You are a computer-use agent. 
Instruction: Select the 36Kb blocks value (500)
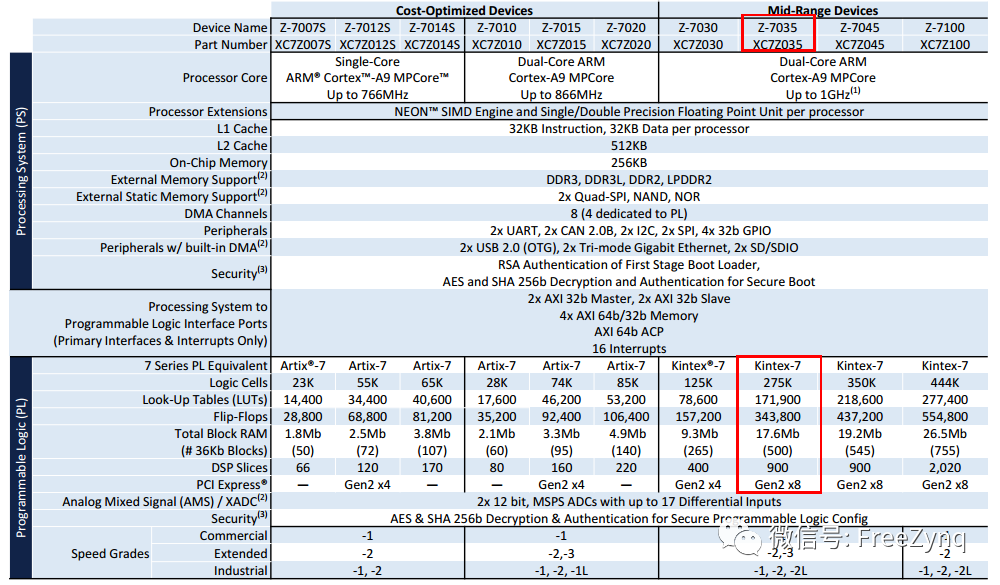click(x=777, y=450)
